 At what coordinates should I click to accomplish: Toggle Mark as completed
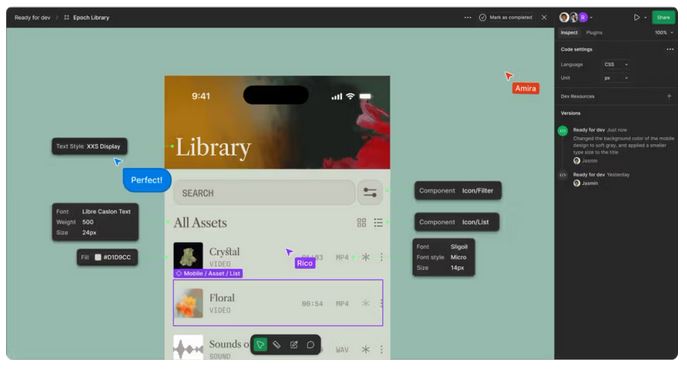pos(506,18)
